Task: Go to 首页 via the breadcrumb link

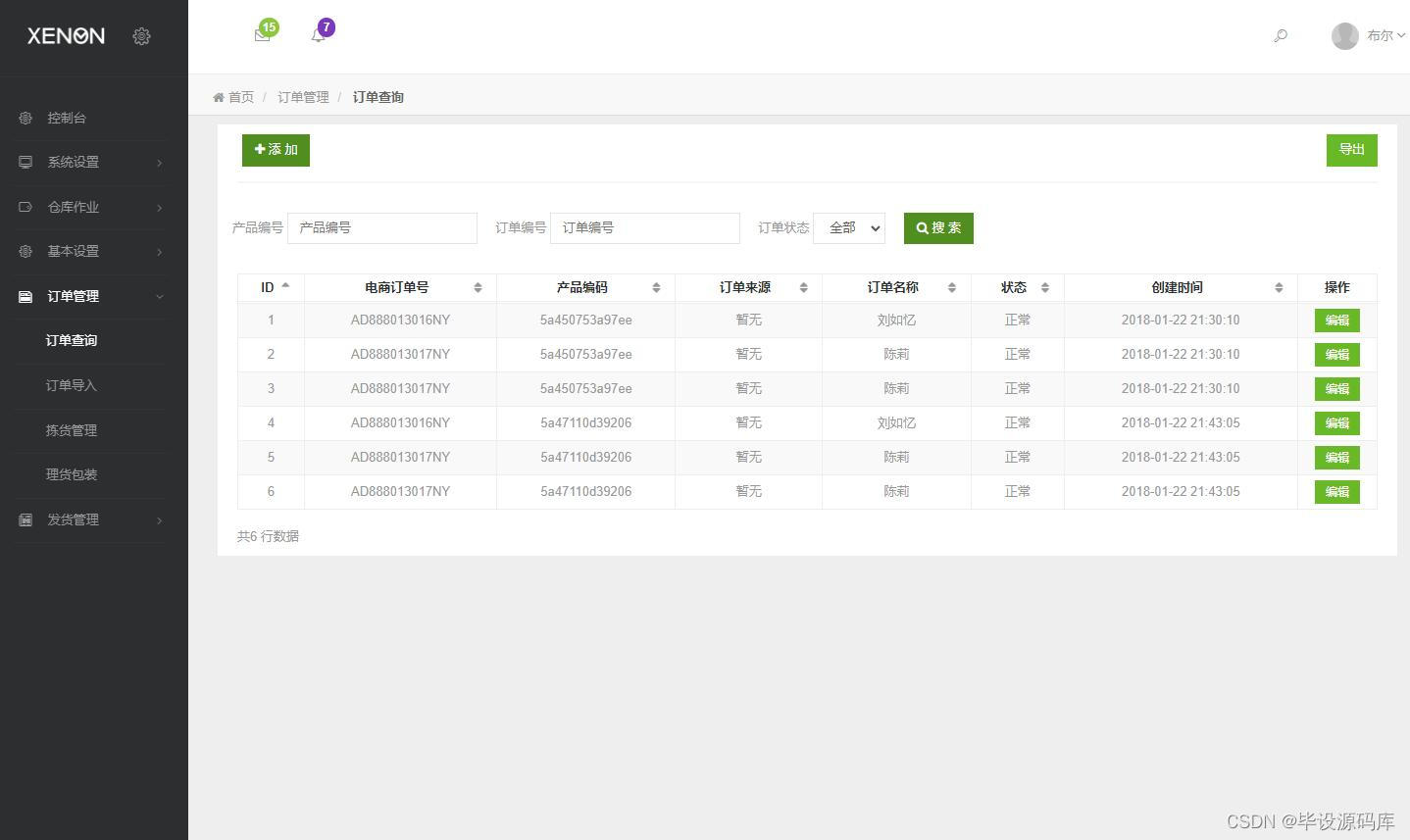Action: (x=241, y=97)
